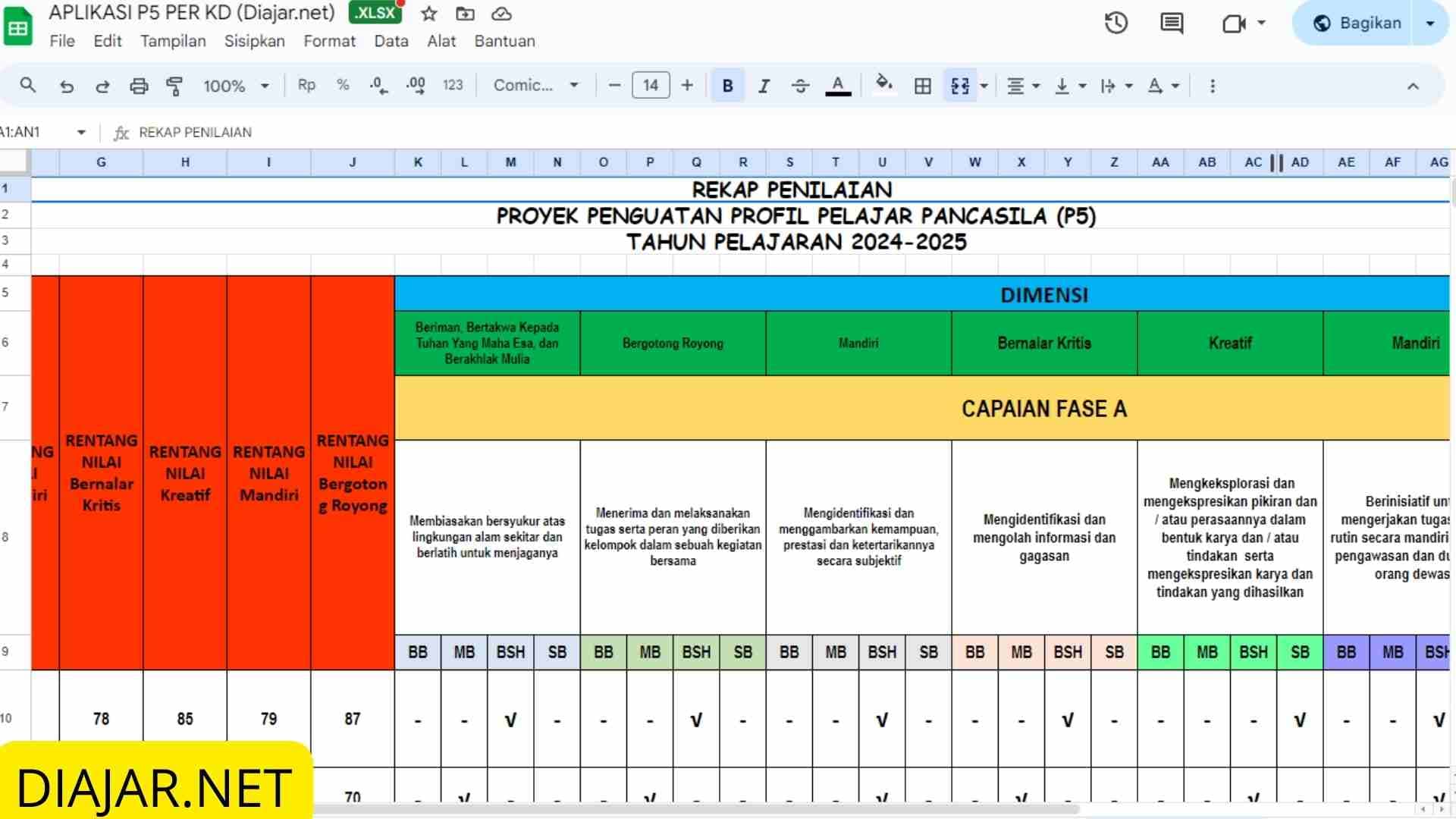This screenshot has height=819, width=1456.
Task: Open the File menu
Action: click(62, 41)
